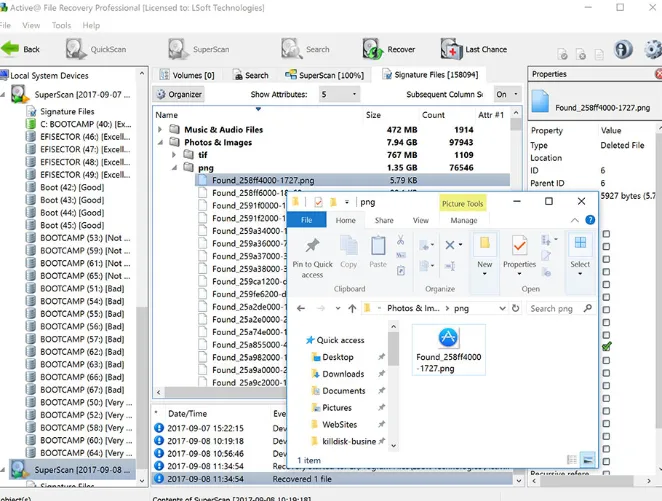662x501 pixels.
Task: Open the View menu
Action: (x=31, y=25)
